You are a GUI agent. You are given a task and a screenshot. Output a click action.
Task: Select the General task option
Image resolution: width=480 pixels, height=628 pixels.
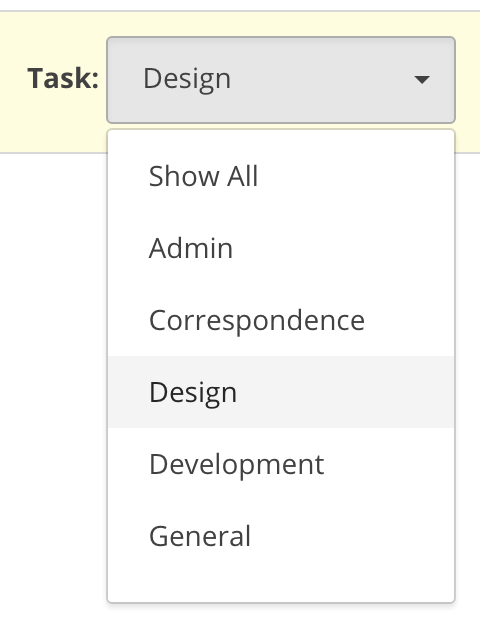(281, 536)
